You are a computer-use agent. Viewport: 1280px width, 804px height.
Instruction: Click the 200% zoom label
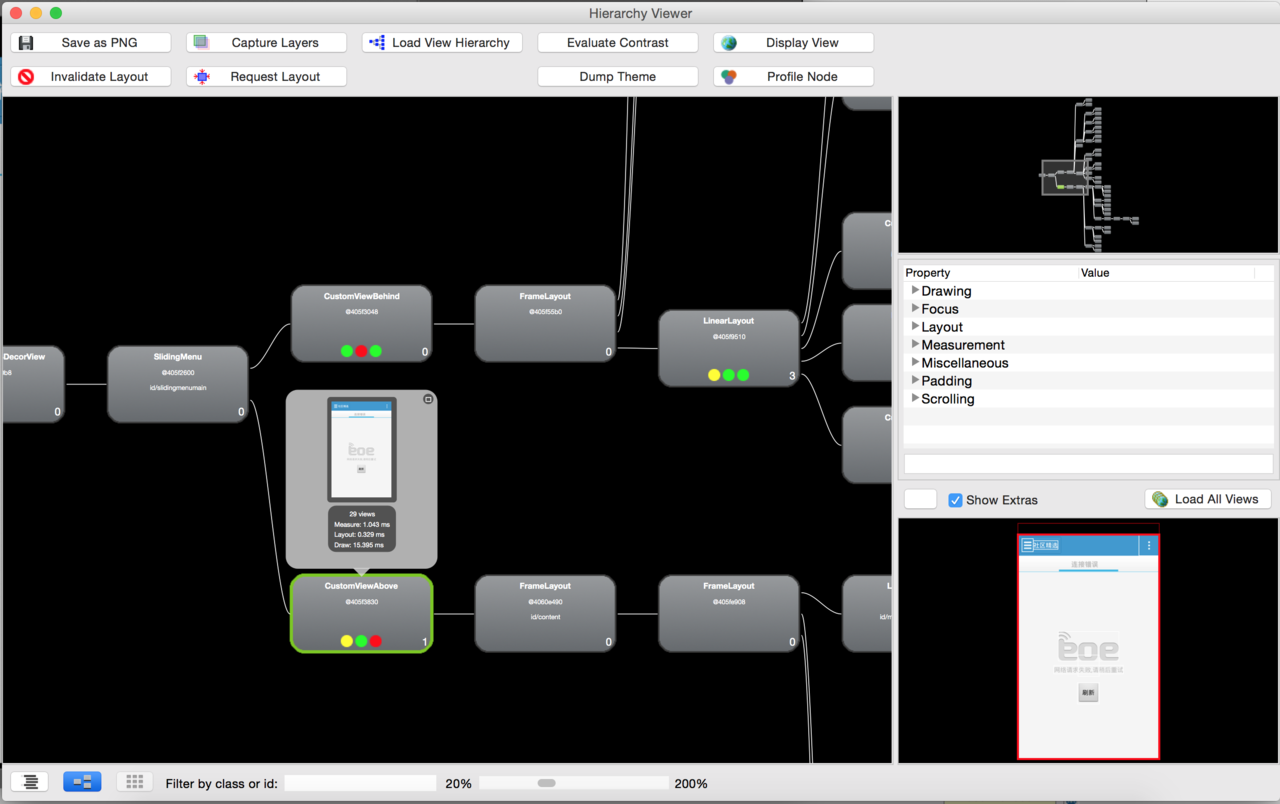[691, 784]
